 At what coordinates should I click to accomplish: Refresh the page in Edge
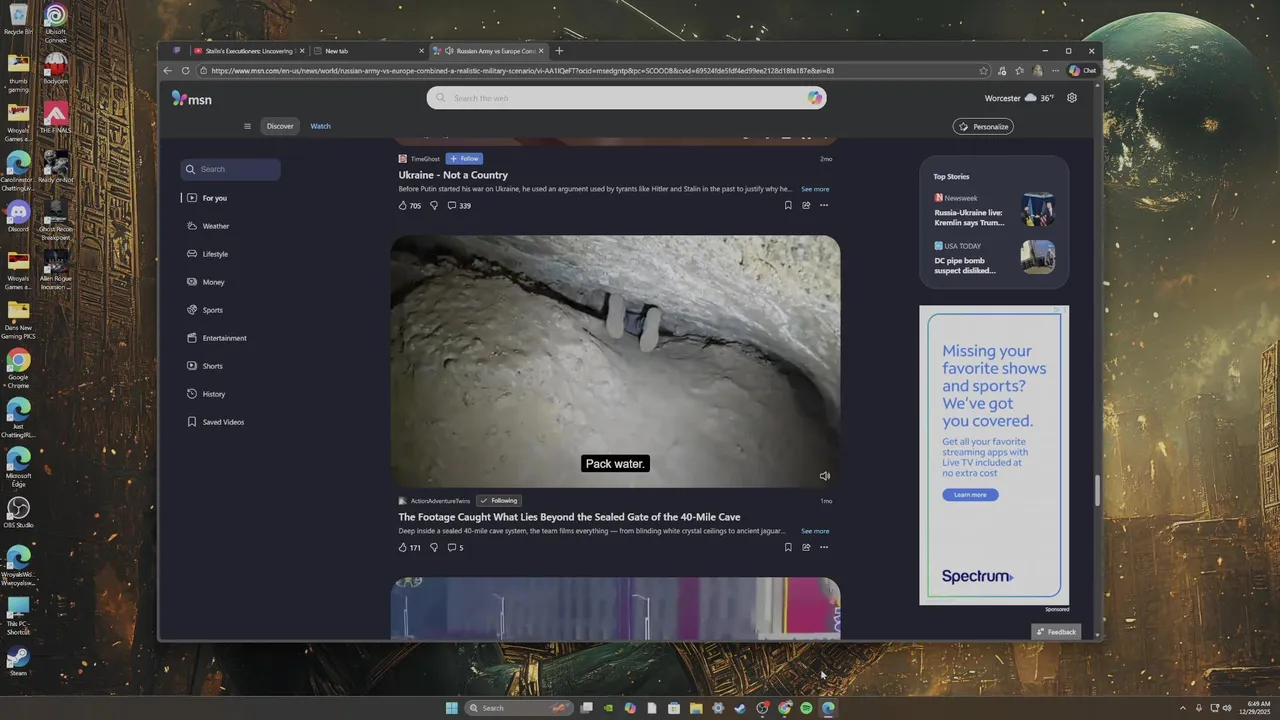[x=185, y=71]
